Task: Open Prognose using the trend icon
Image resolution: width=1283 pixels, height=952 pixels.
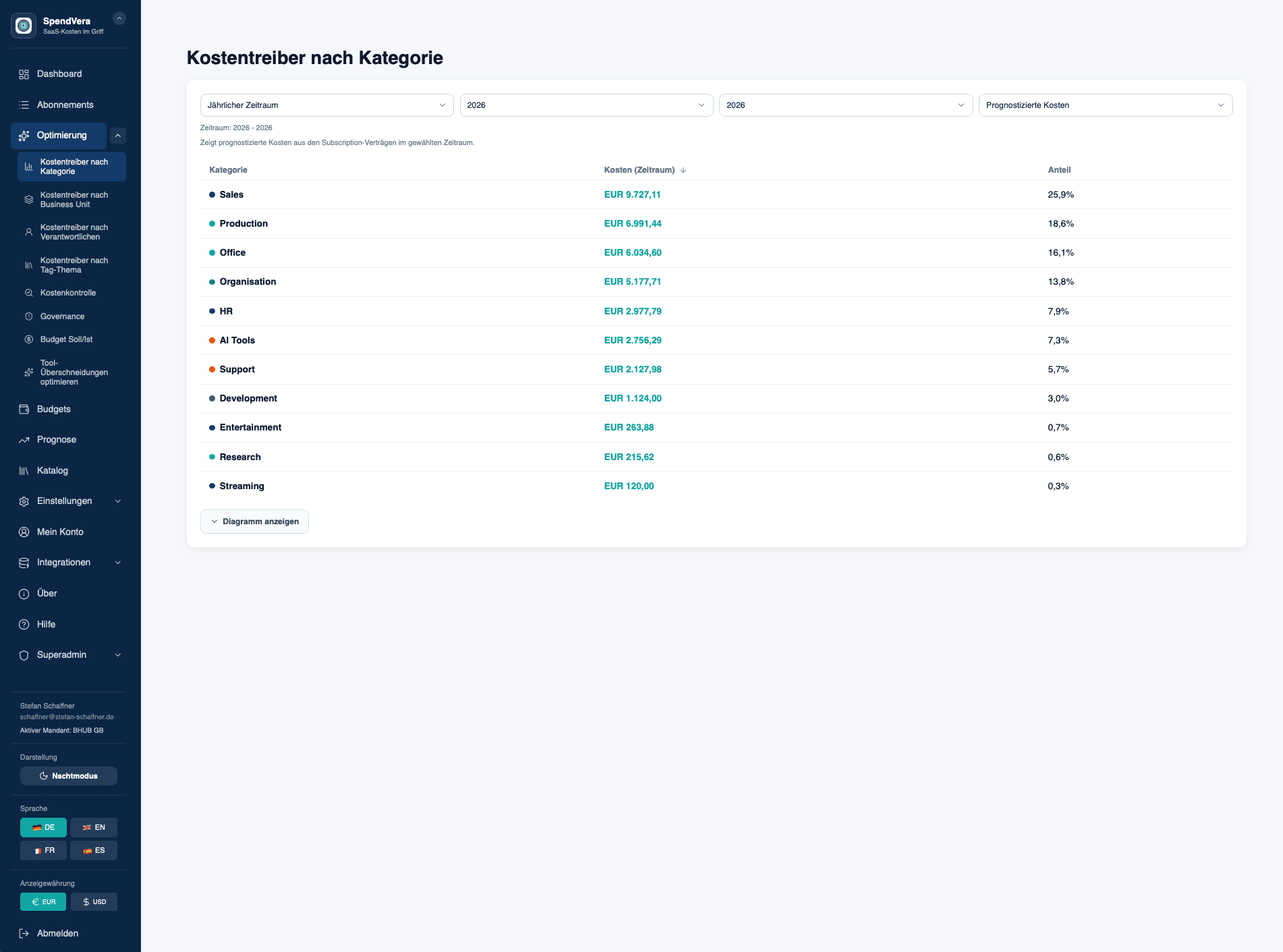Action: 24,440
